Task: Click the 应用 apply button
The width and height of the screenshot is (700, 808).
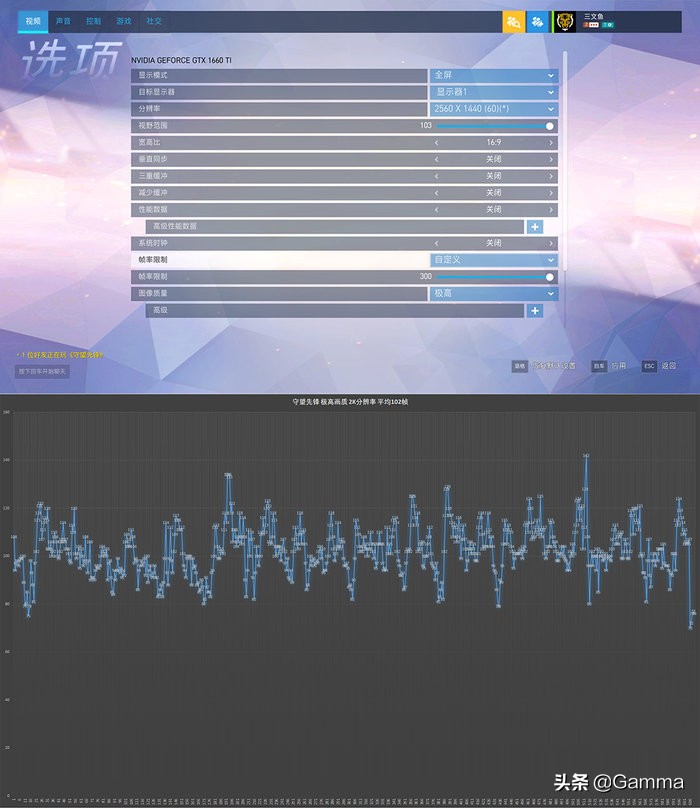Action: (619, 366)
